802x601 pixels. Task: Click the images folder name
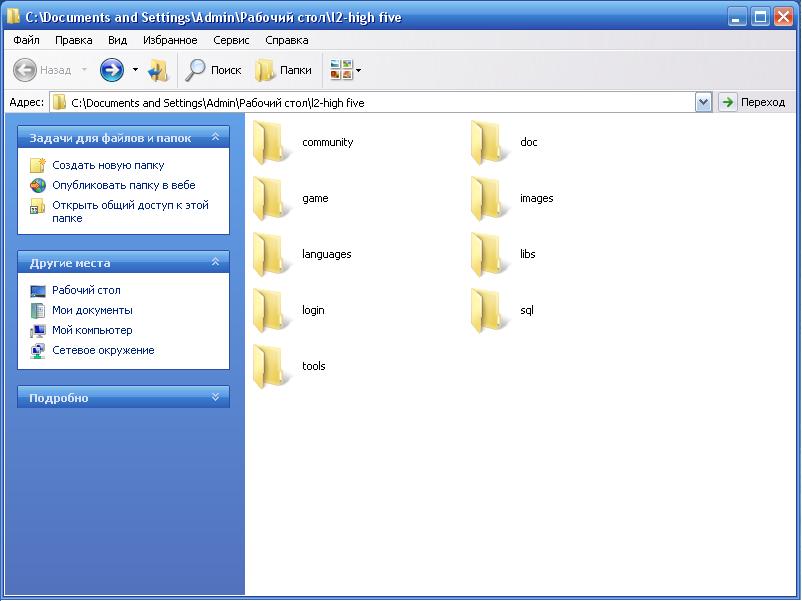pyautogui.click(x=537, y=198)
